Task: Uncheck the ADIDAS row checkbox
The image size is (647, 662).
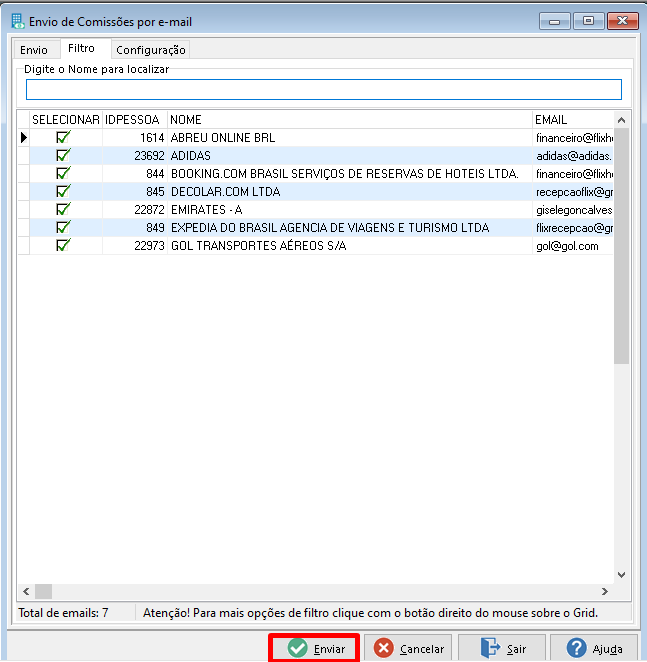Action: pos(63,155)
